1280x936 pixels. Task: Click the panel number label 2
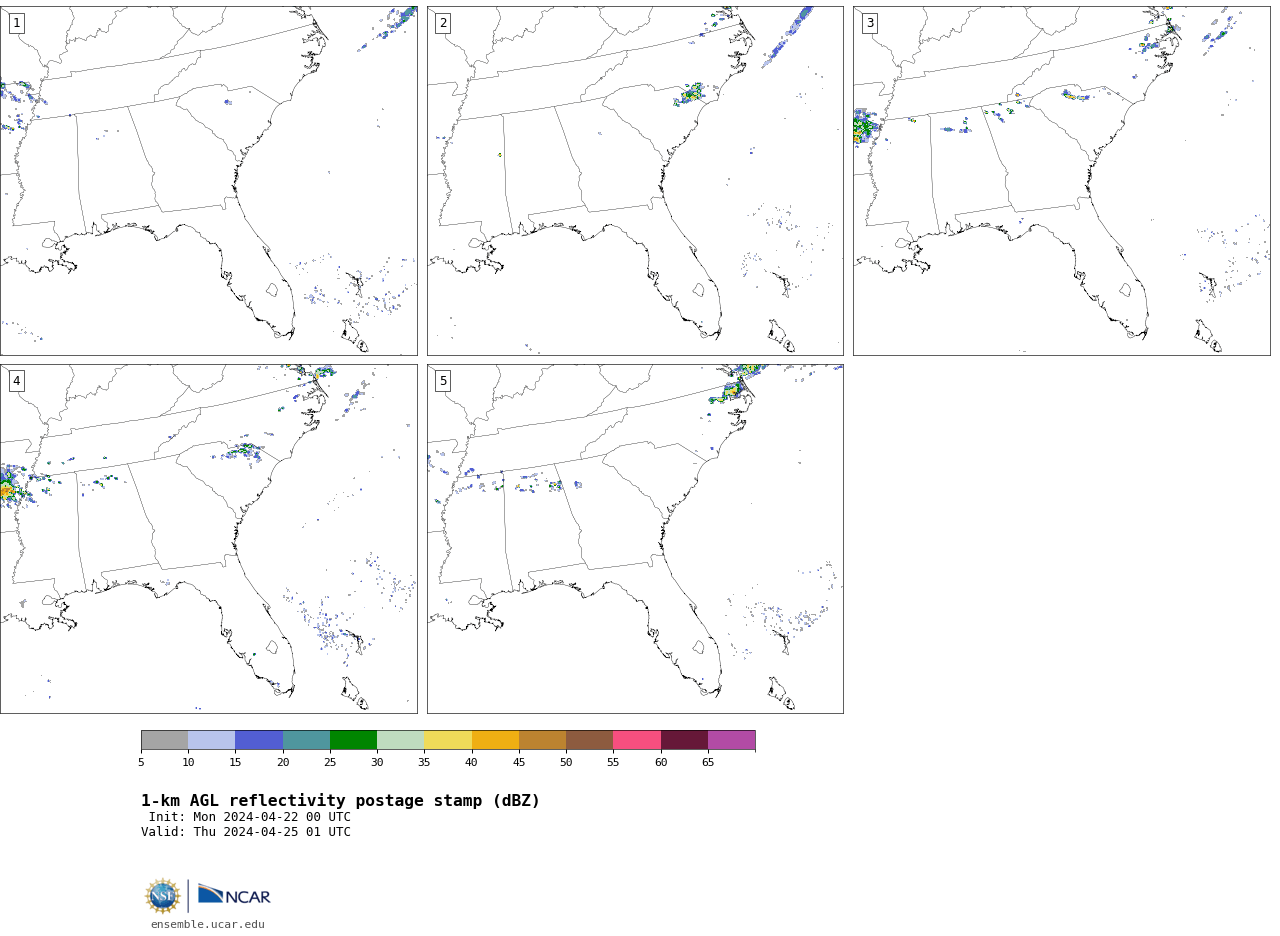(443, 23)
